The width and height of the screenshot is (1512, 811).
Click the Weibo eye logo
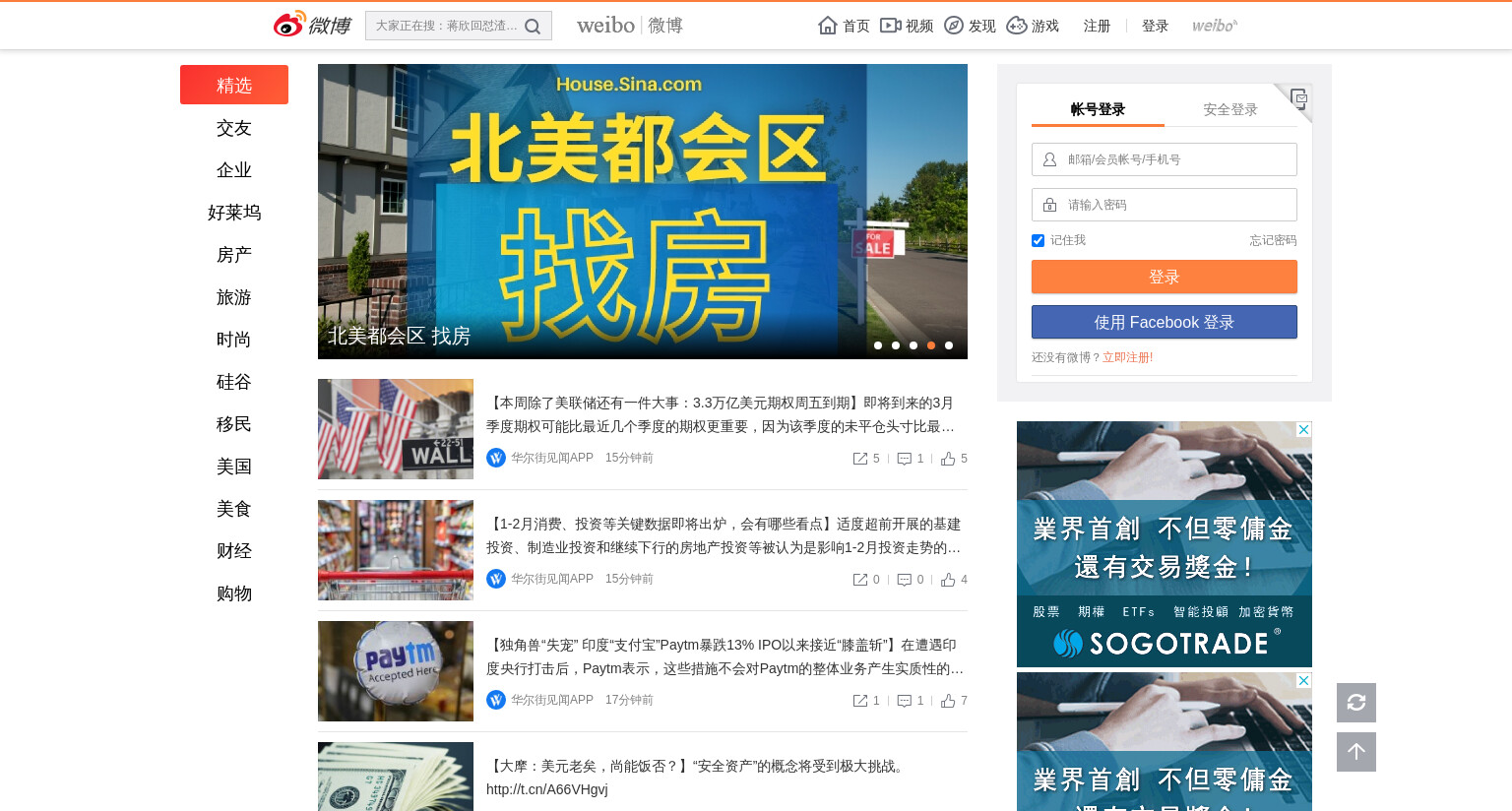pos(289,25)
